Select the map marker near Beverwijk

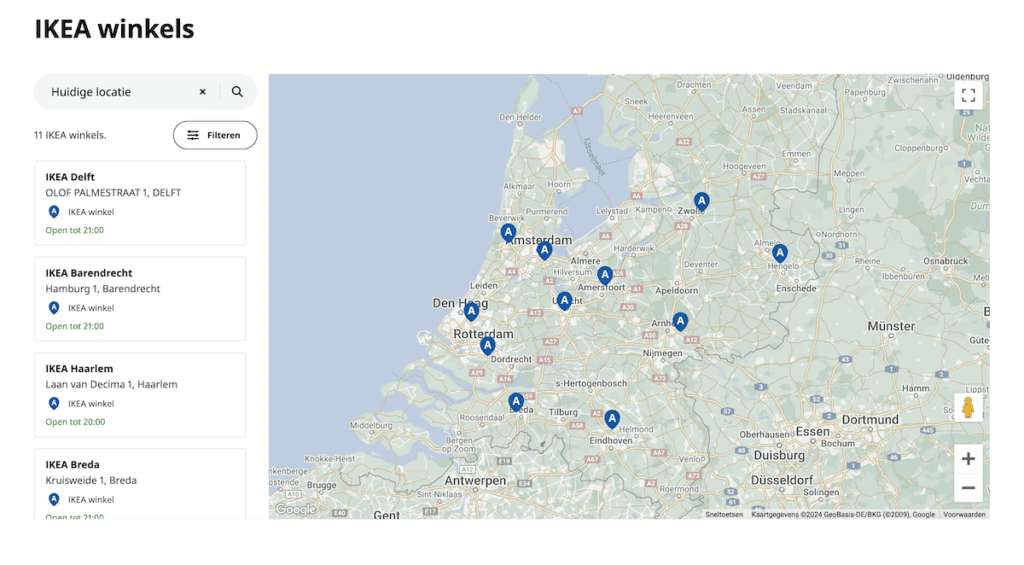pyautogui.click(x=508, y=233)
